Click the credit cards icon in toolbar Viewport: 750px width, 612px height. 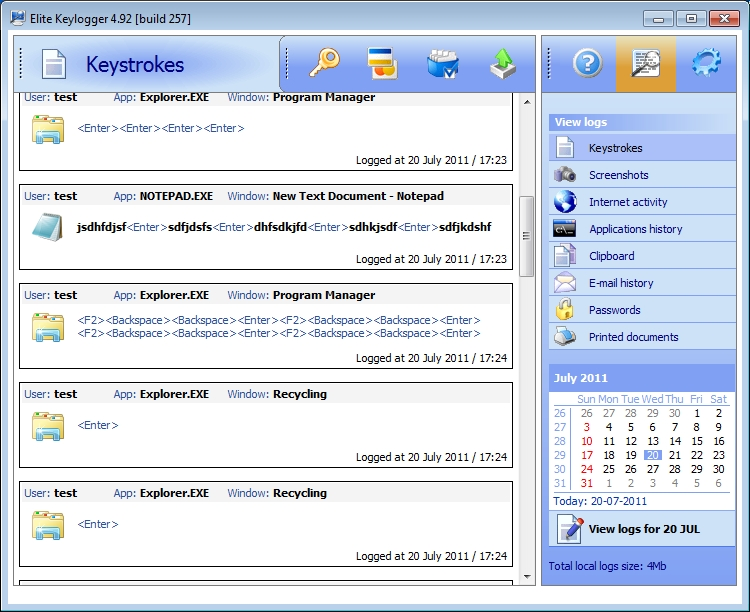pos(382,63)
